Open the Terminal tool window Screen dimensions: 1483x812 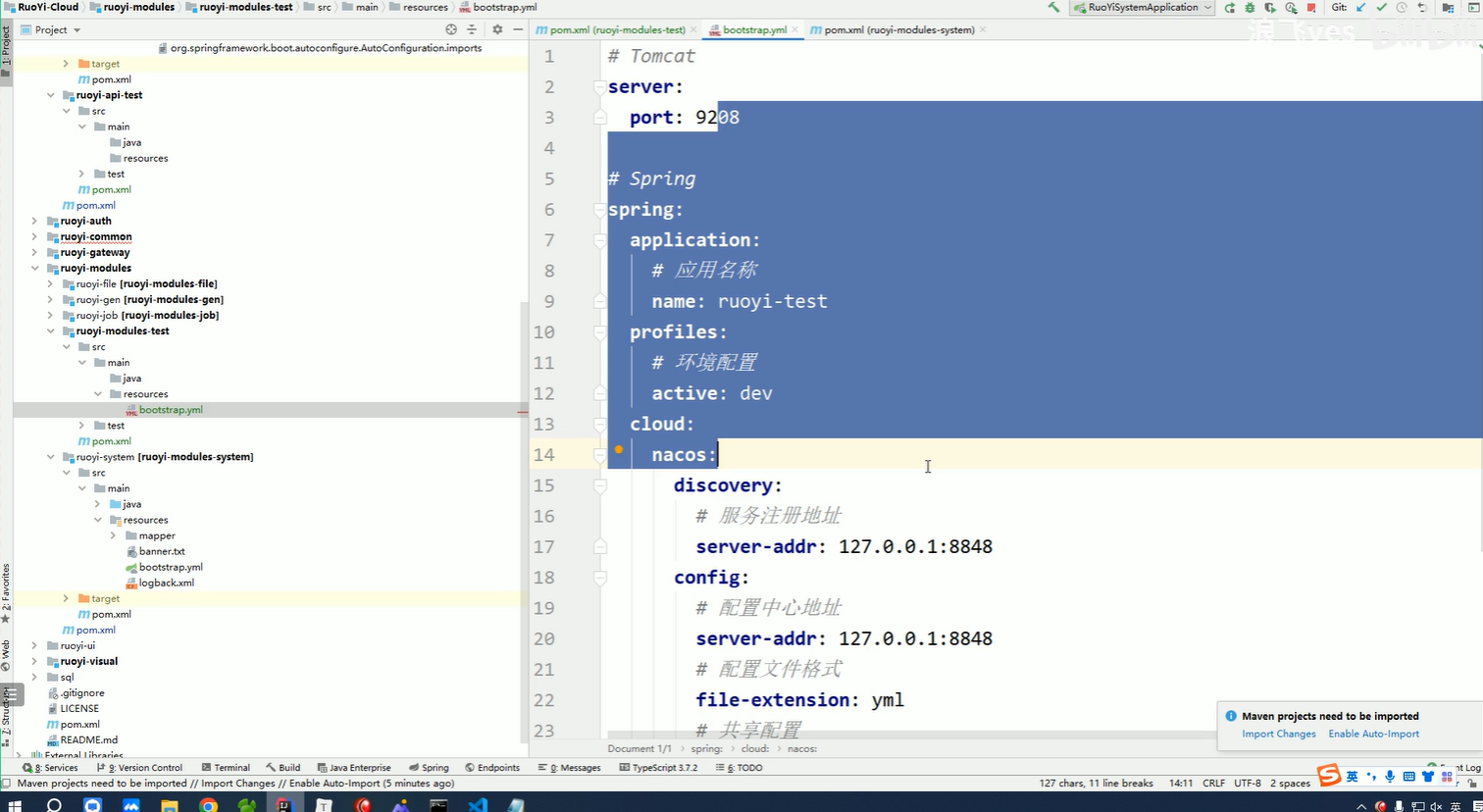point(226,768)
